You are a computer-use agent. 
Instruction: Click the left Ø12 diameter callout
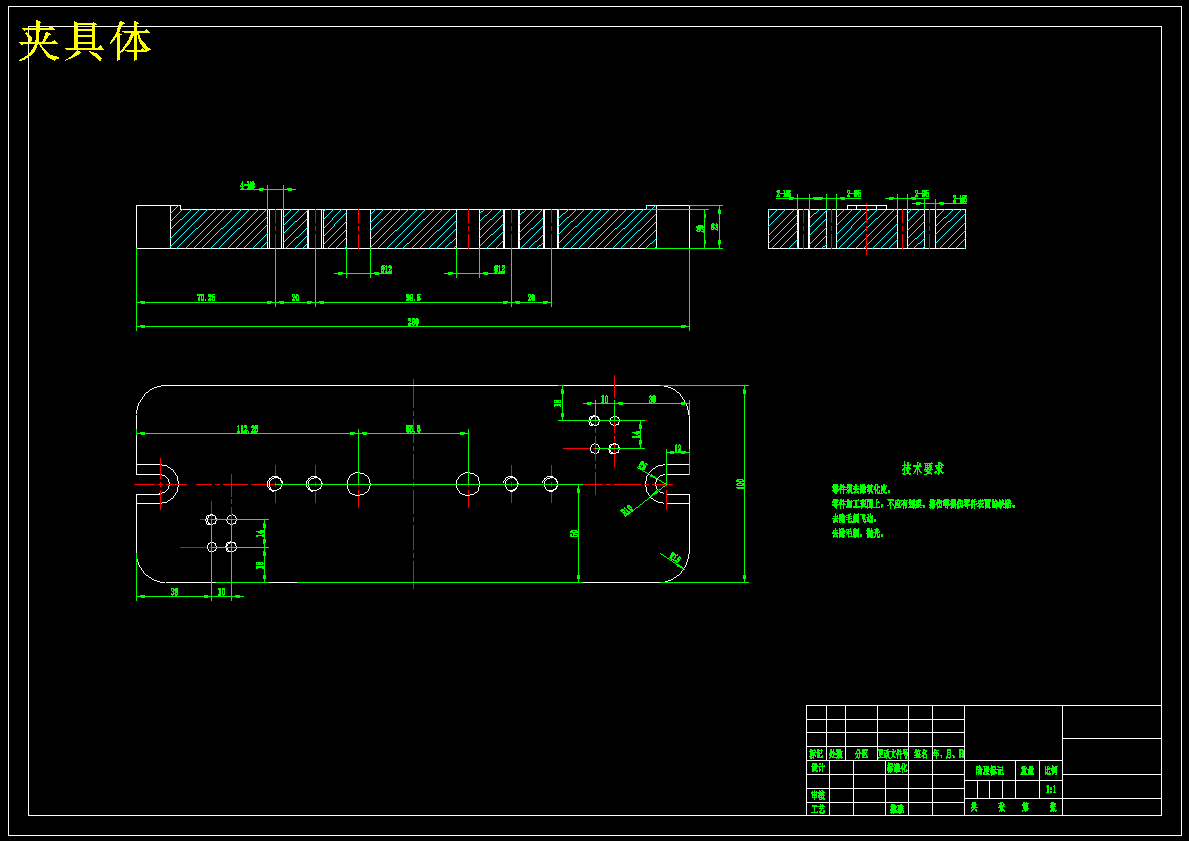(385, 269)
